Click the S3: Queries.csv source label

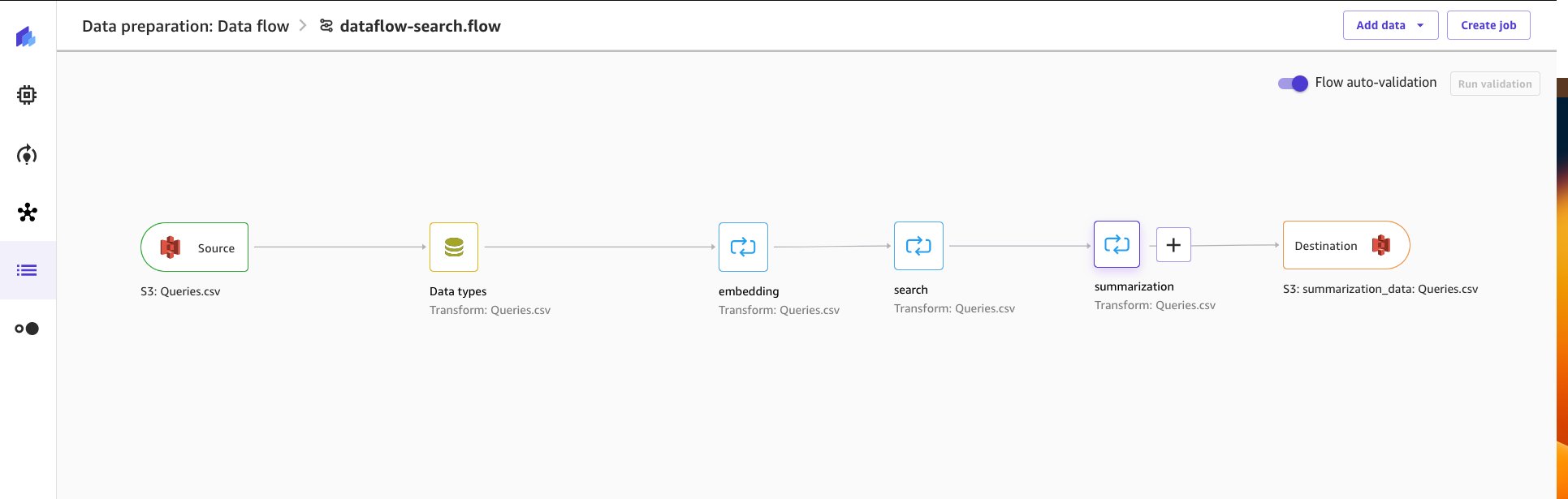[x=180, y=291]
